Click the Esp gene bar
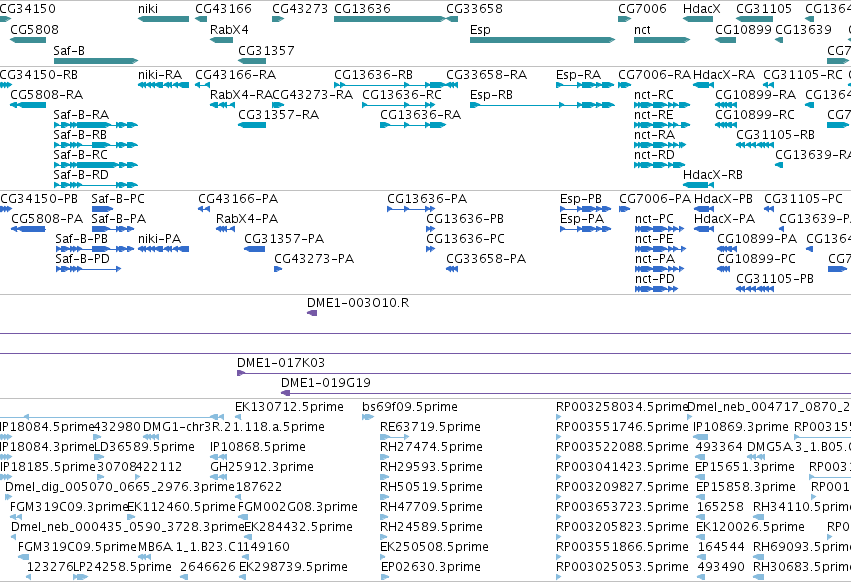The width and height of the screenshot is (851, 582). point(542,40)
